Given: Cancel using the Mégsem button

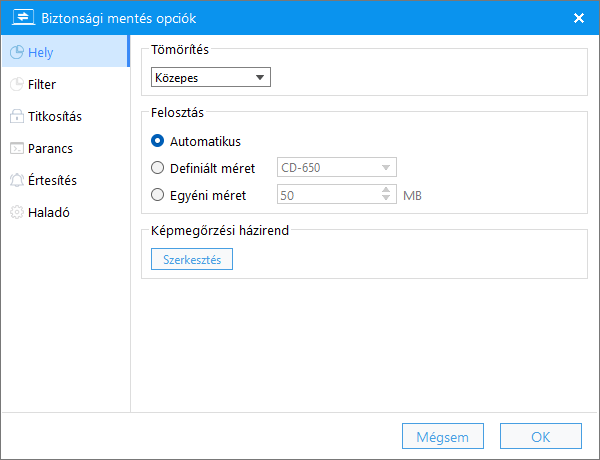Looking at the screenshot, I should tap(443, 436).
